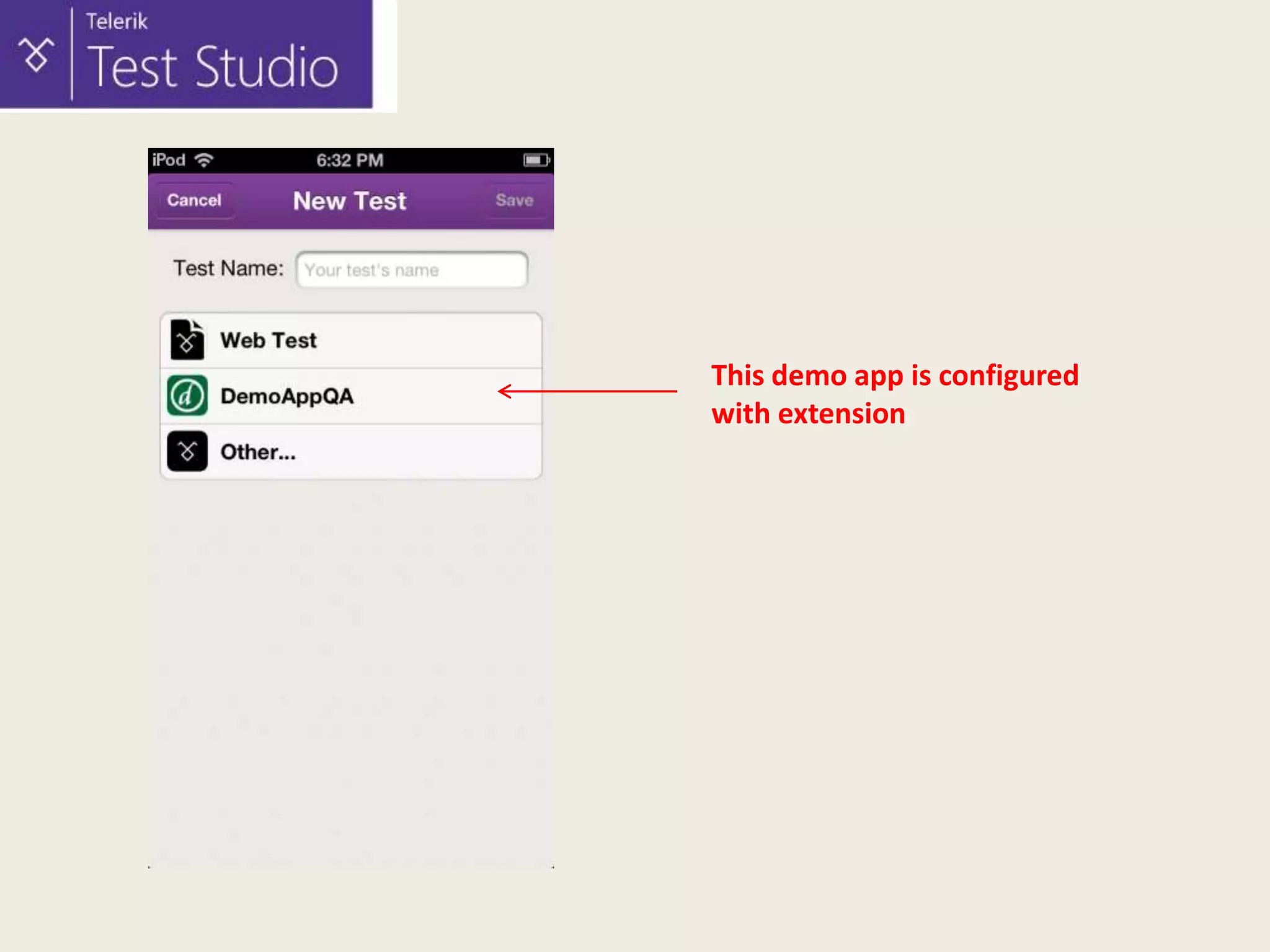1270x952 pixels.
Task: Click the green DemoAppQA app icon
Action: [x=187, y=395]
